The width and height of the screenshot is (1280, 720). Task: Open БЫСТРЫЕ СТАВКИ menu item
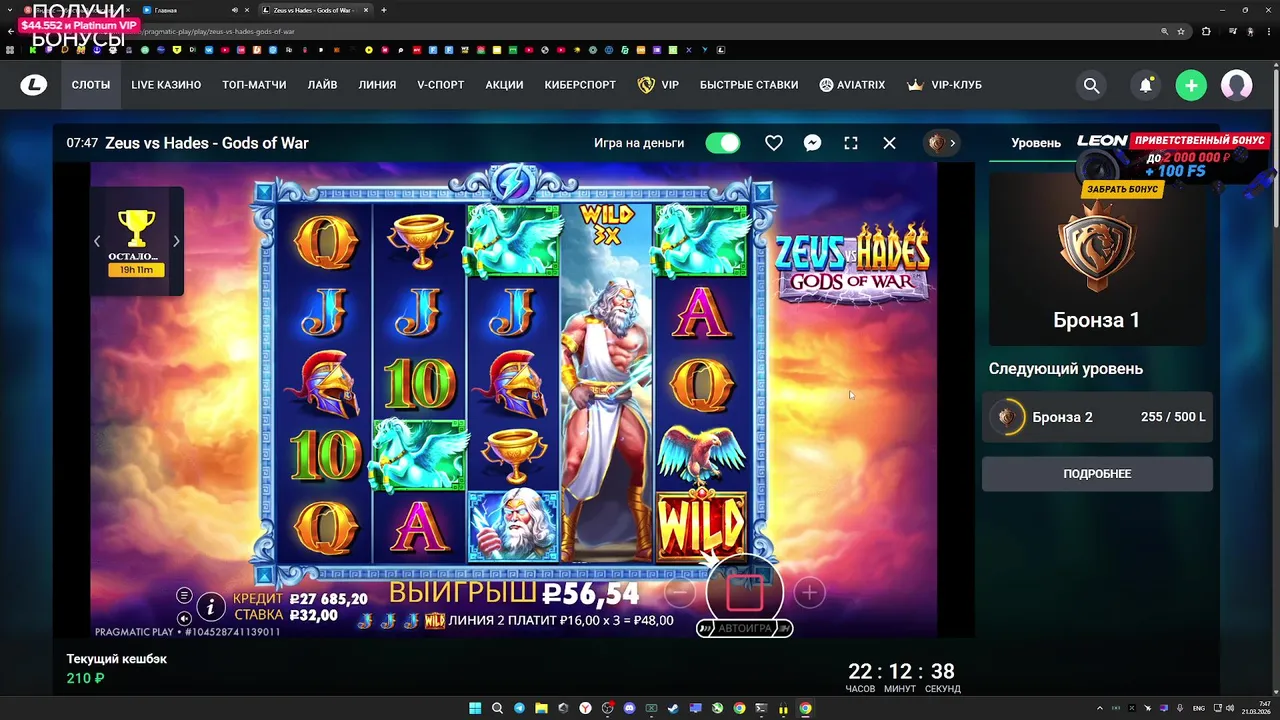coord(749,85)
